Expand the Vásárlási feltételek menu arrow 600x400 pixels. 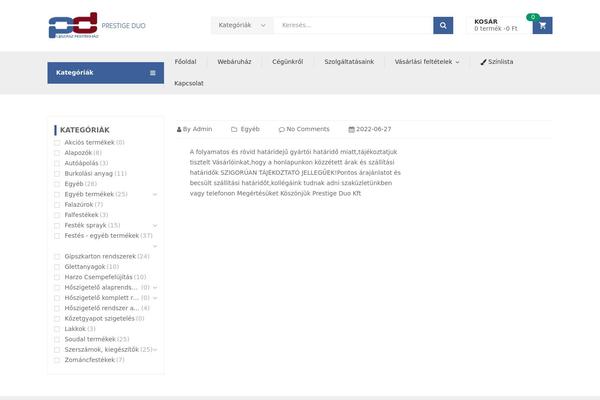pyautogui.click(x=457, y=62)
